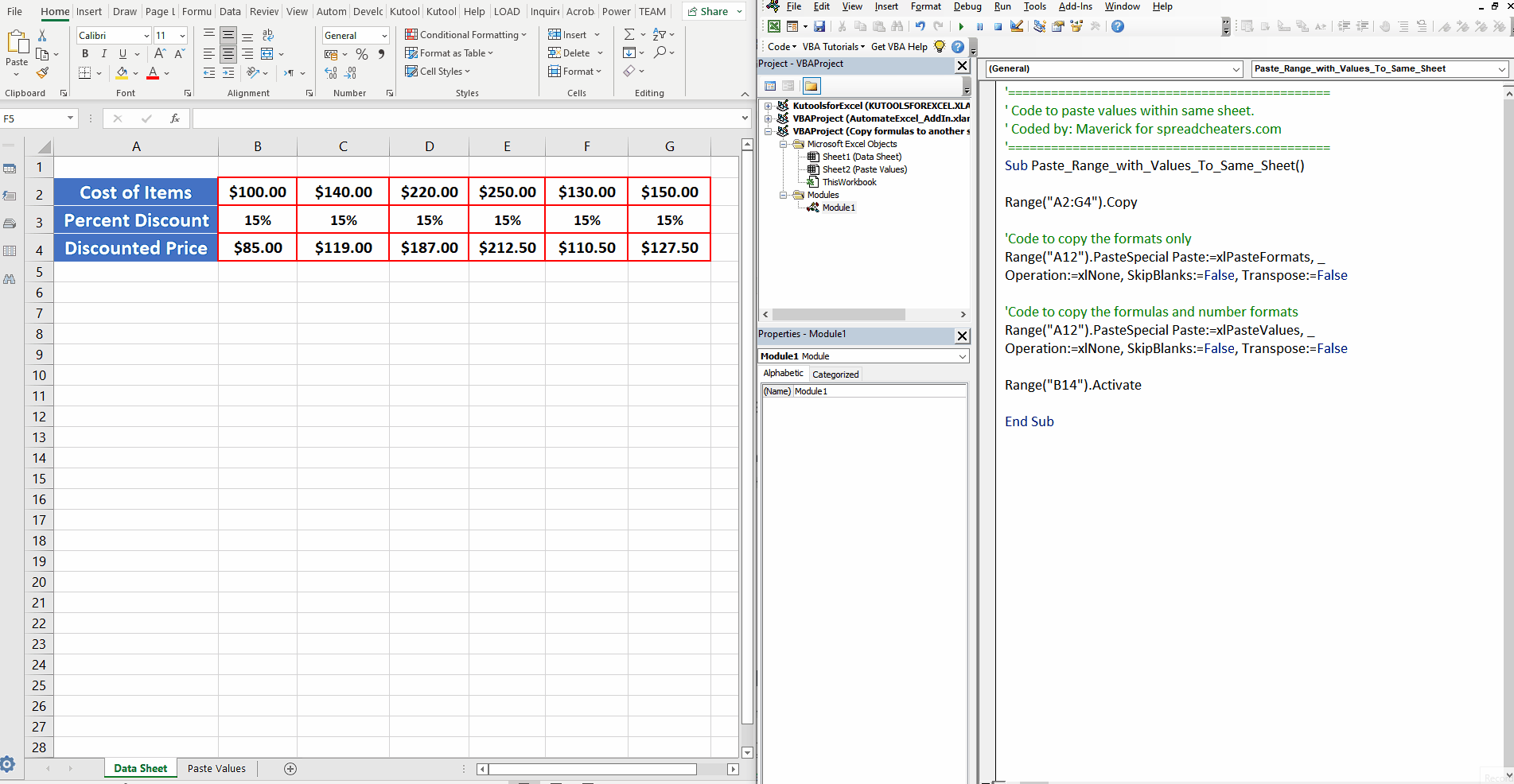Click Run Sub play icon in VBA editor
The image size is (1514, 784).
pyautogui.click(x=961, y=26)
